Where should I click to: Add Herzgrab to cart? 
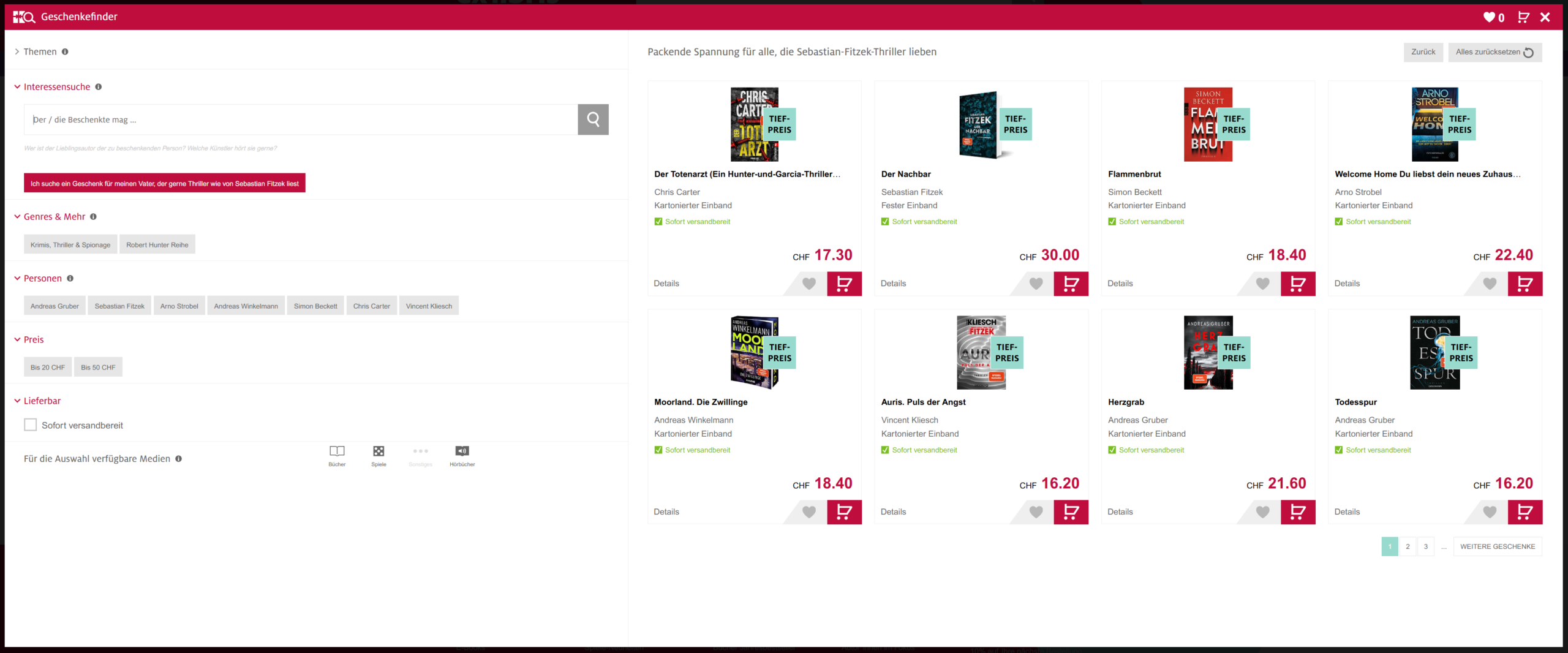pos(1298,512)
